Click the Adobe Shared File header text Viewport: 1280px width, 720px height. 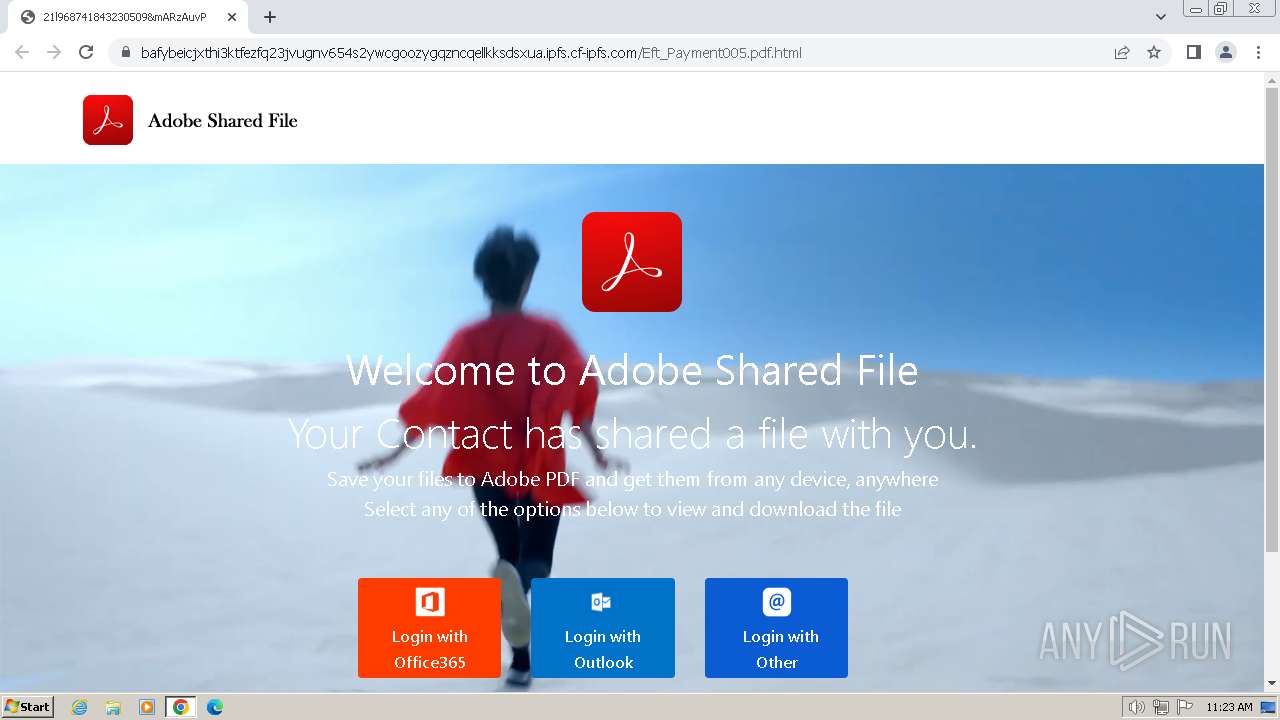pyautogui.click(x=223, y=121)
